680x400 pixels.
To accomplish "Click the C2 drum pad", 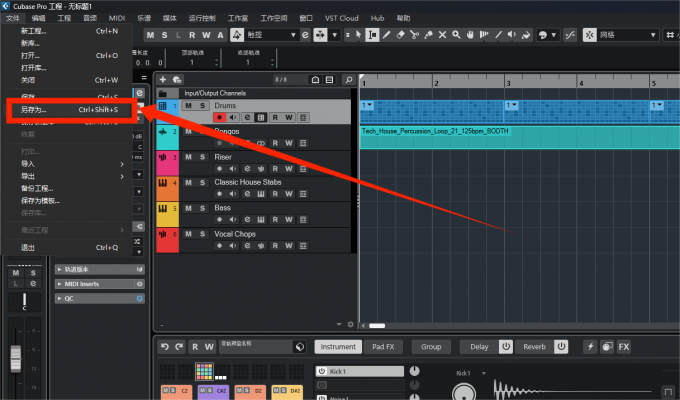I will [176, 392].
